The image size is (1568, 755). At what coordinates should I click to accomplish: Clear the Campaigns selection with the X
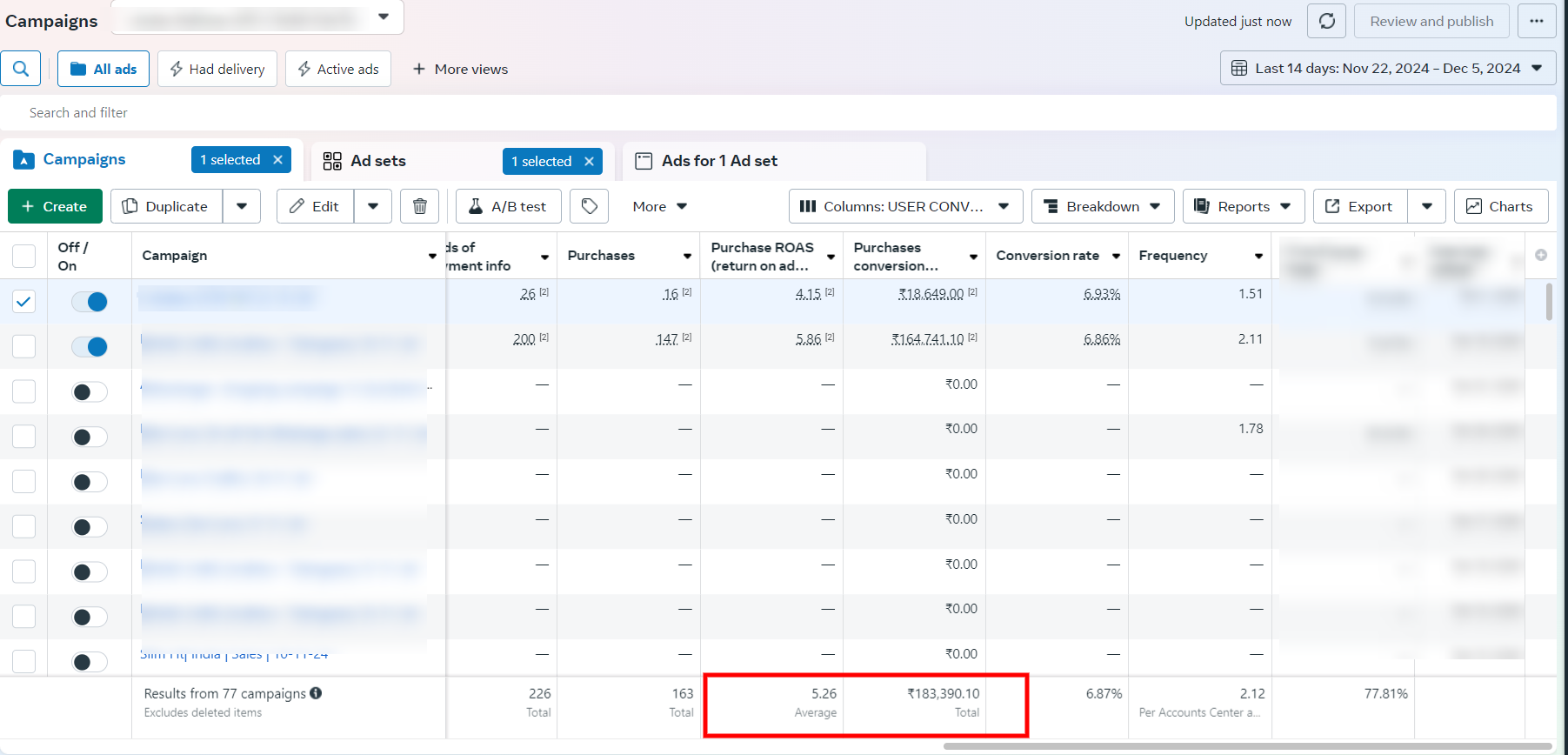tap(278, 160)
